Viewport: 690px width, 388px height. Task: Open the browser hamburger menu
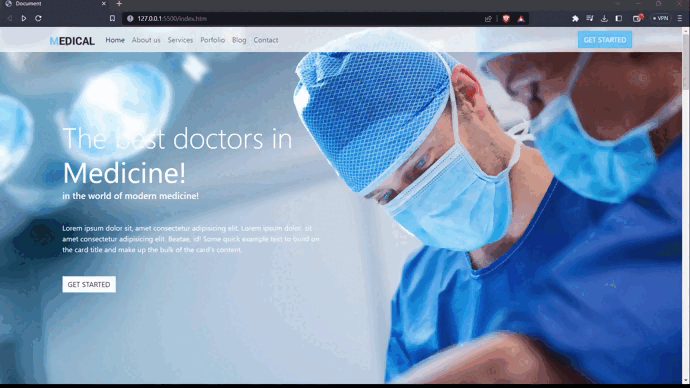pyautogui.click(x=680, y=18)
